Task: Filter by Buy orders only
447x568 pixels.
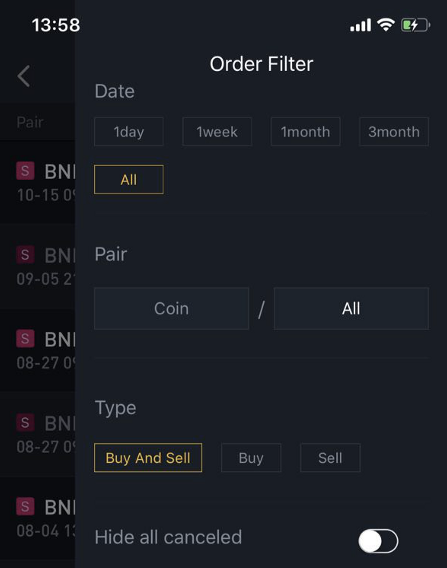Action: pyautogui.click(x=251, y=458)
